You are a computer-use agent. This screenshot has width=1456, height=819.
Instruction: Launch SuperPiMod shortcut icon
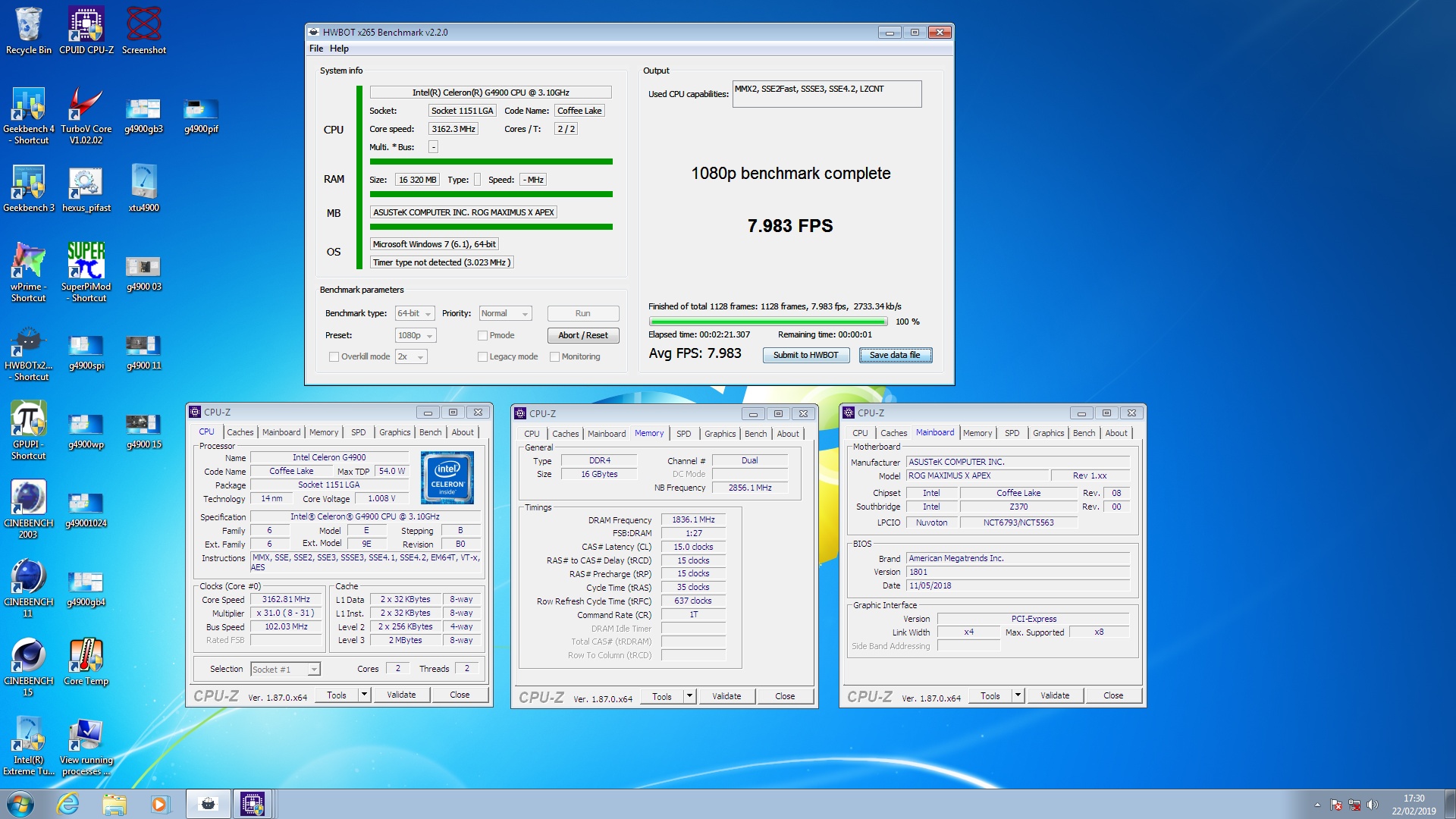(x=86, y=273)
